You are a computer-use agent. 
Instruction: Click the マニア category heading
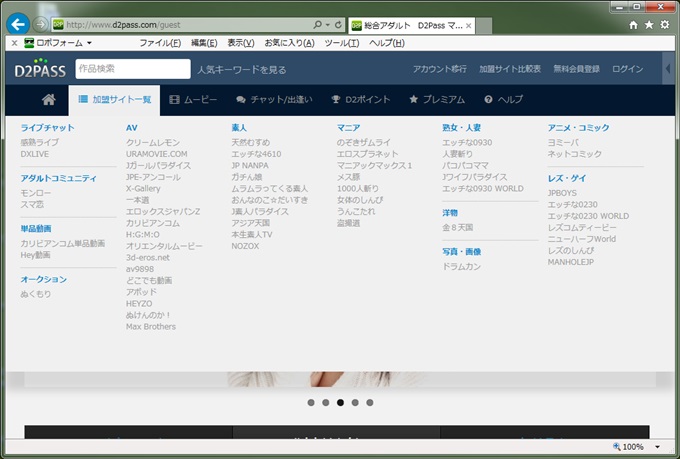click(349, 128)
